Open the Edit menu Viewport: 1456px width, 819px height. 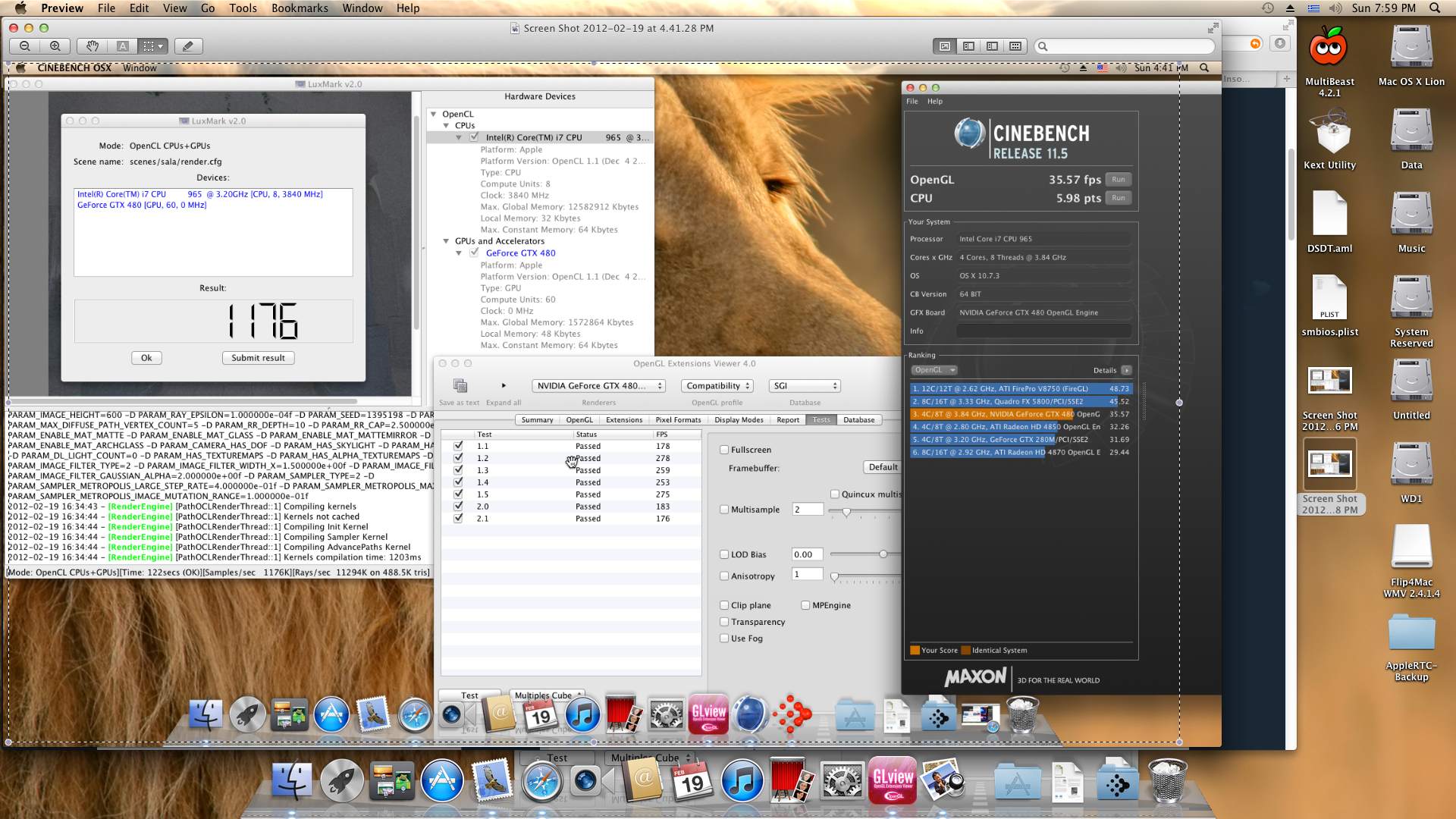click(139, 8)
